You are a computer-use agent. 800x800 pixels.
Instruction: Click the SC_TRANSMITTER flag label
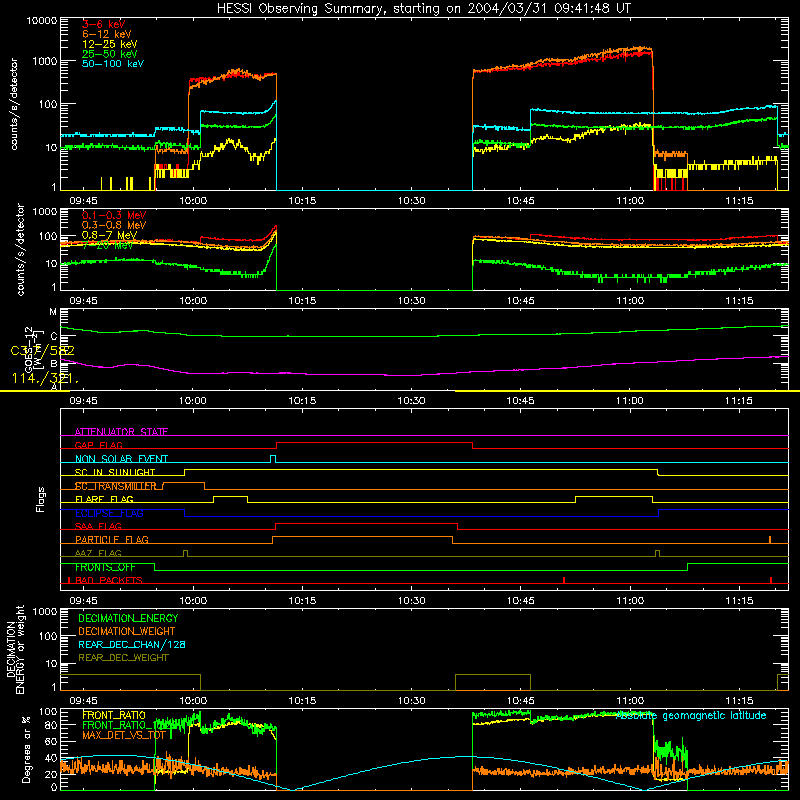point(115,486)
